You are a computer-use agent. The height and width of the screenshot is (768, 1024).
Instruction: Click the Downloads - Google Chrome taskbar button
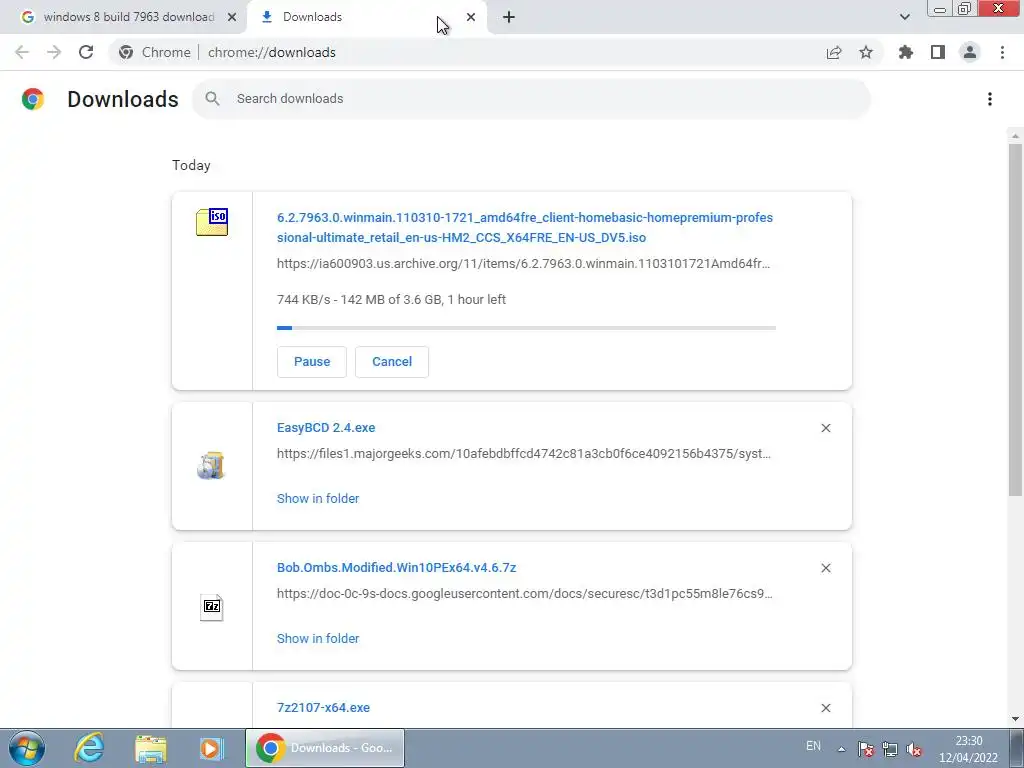pyautogui.click(x=325, y=748)
